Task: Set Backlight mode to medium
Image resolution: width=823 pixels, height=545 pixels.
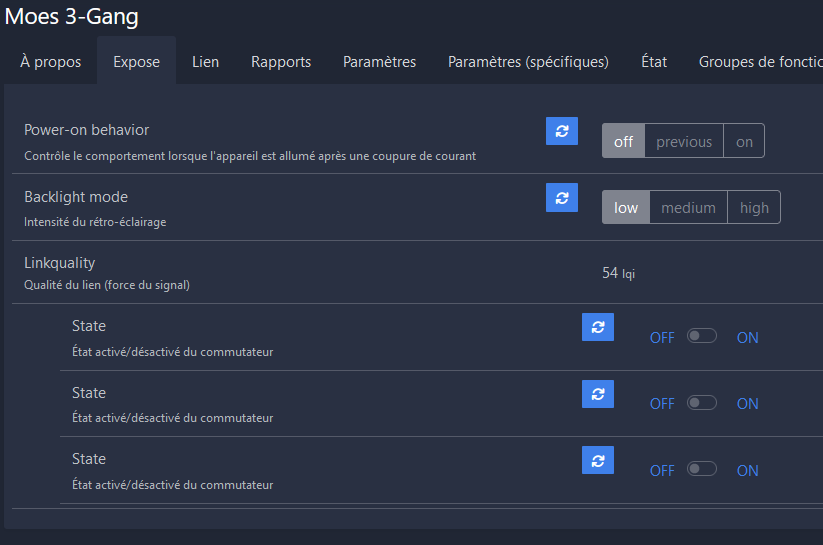Action: (688, 207)
